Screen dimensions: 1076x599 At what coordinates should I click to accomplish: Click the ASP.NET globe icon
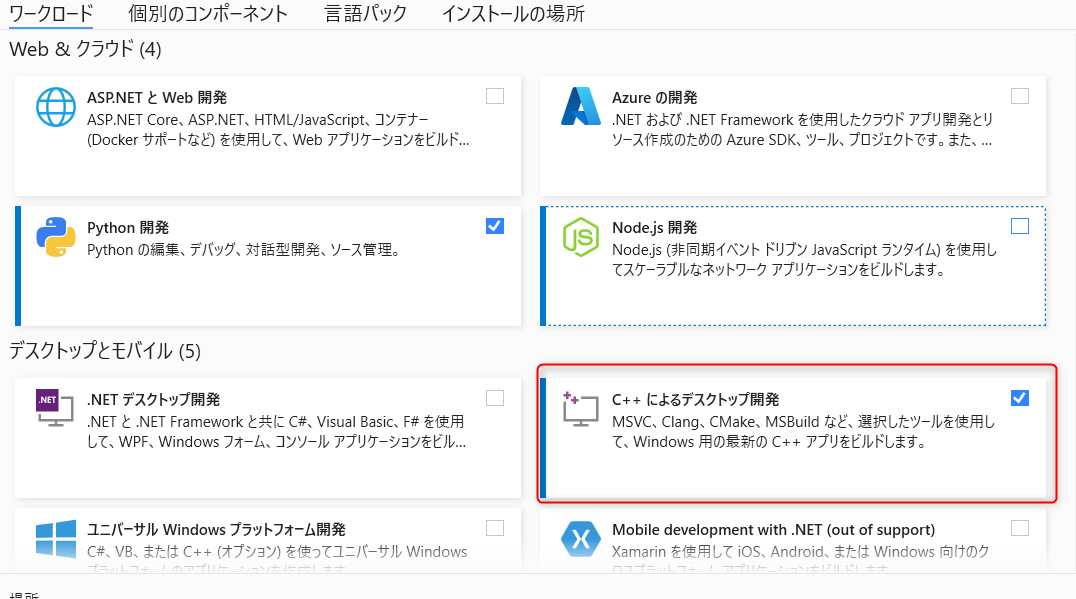coord(56,107)
